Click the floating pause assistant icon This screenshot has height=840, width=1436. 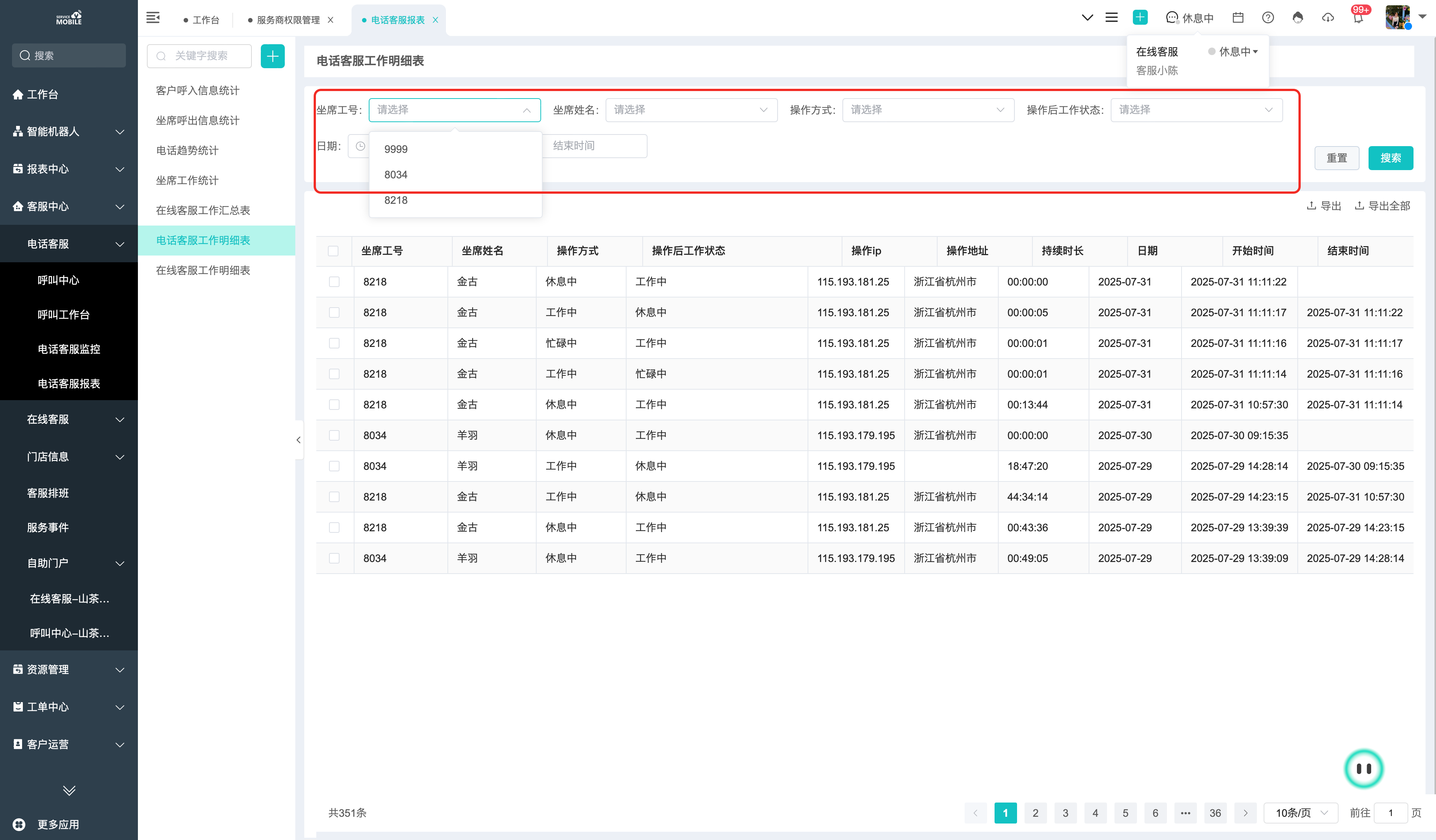click(x=1364, y=769)
